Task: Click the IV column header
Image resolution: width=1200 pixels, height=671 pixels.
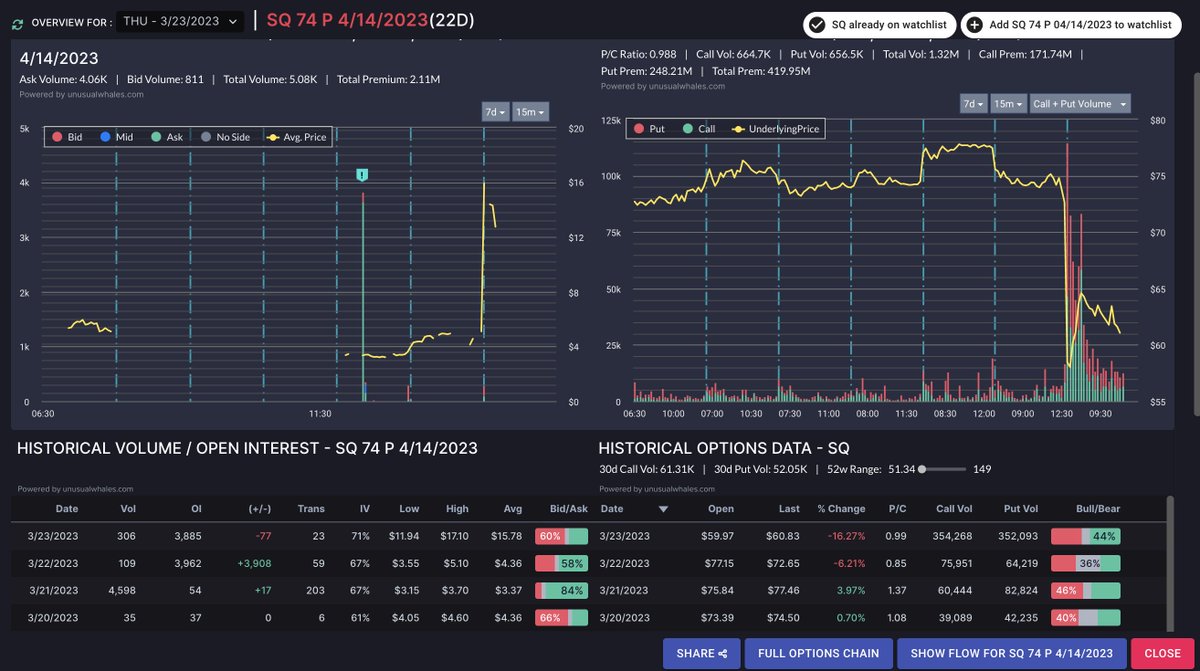Action: click(364, 509)
